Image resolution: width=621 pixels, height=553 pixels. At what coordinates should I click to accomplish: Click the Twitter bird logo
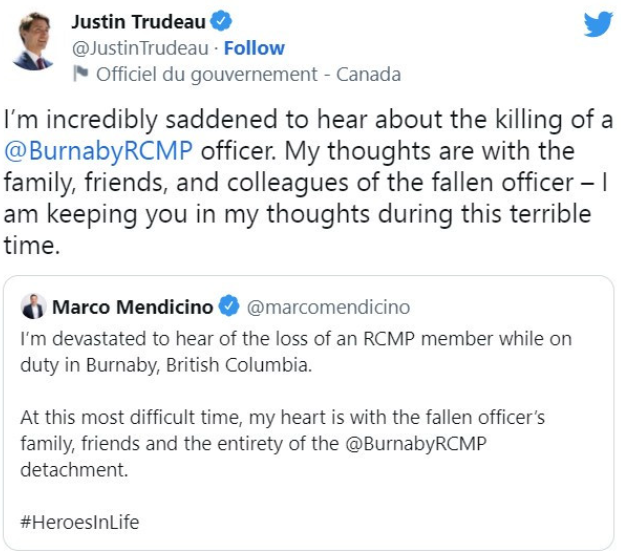[597, 24]
